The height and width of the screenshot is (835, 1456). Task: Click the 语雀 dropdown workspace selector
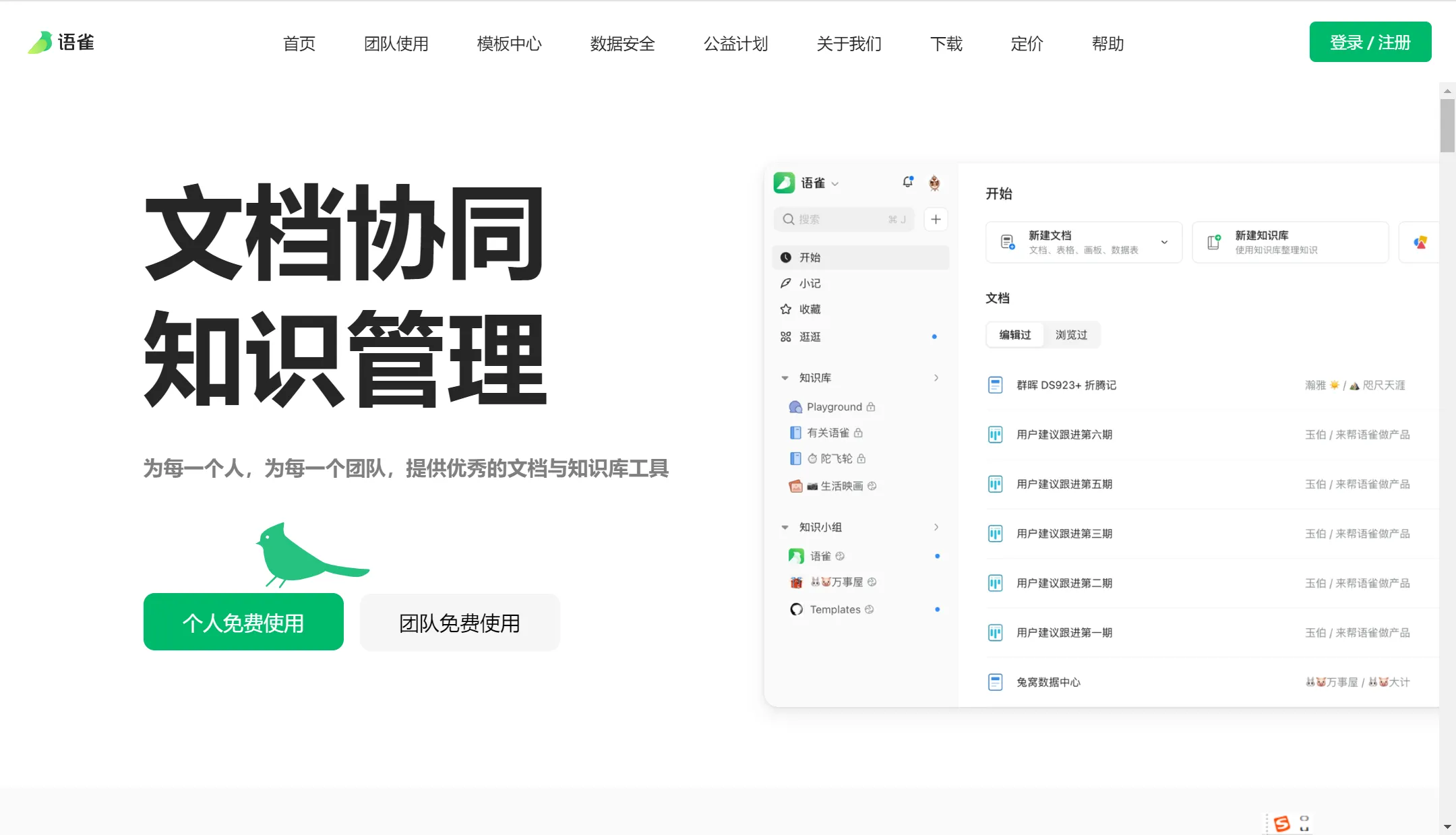809,183
